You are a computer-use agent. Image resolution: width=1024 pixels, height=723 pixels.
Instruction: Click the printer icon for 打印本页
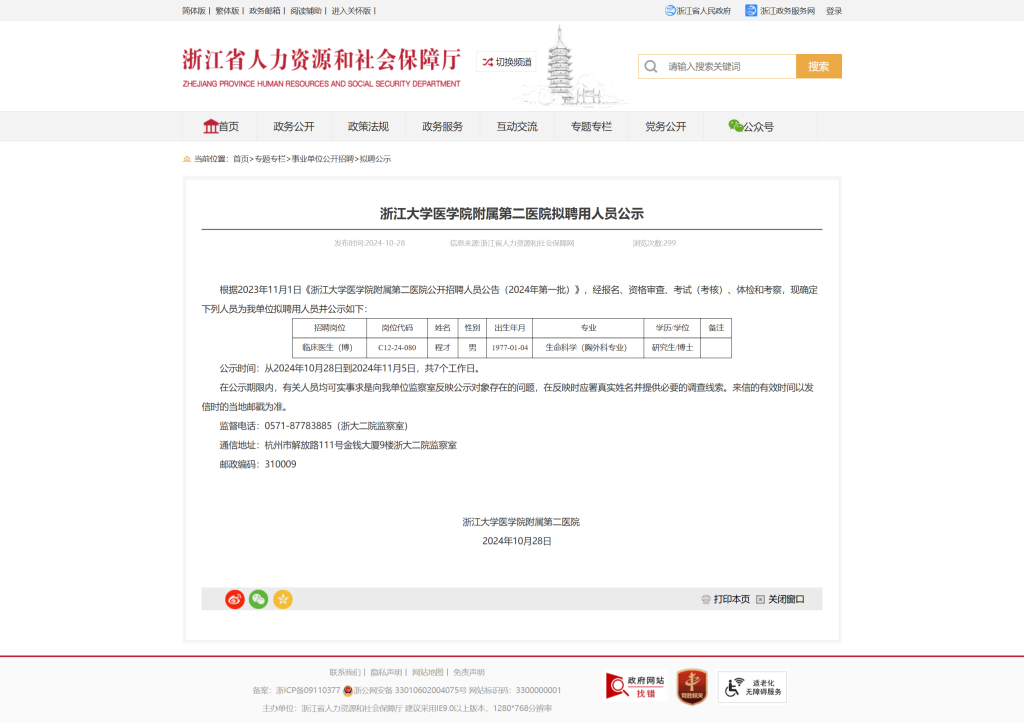coord(705,600)
